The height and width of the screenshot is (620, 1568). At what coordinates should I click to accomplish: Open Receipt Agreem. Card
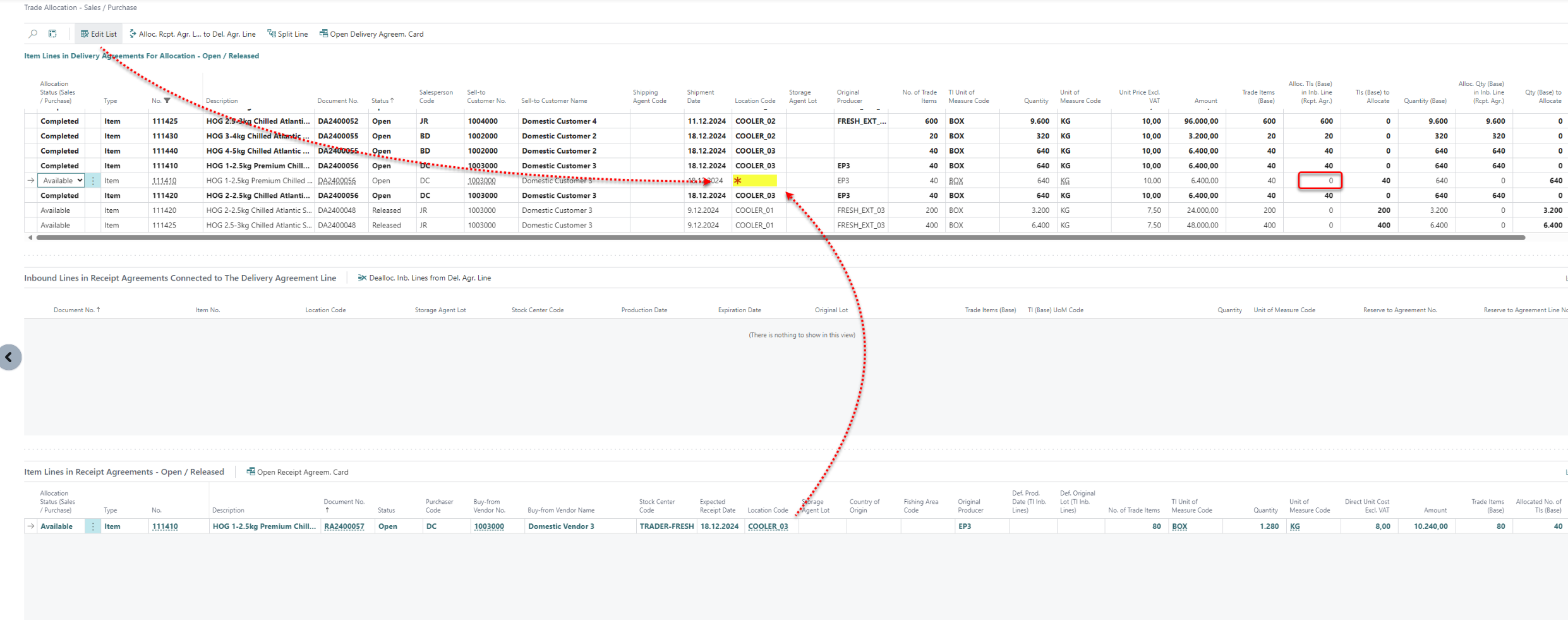click(298, 472)
